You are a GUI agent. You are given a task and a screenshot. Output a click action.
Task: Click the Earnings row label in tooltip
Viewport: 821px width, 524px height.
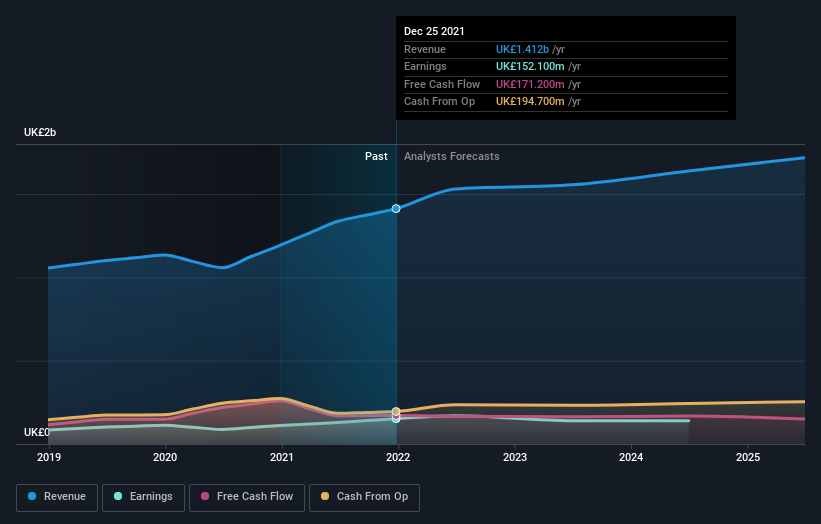pyautogui.click(x=425, y=66)
